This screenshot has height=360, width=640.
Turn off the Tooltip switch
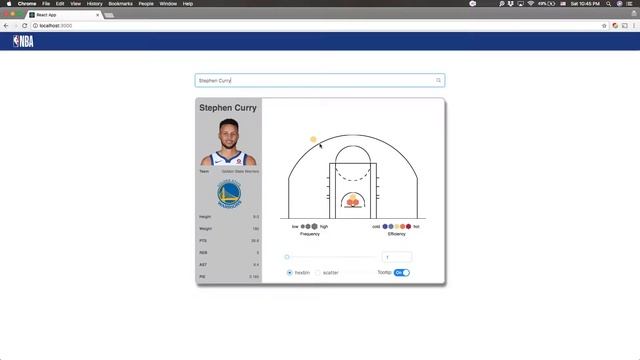coord(402,273)
